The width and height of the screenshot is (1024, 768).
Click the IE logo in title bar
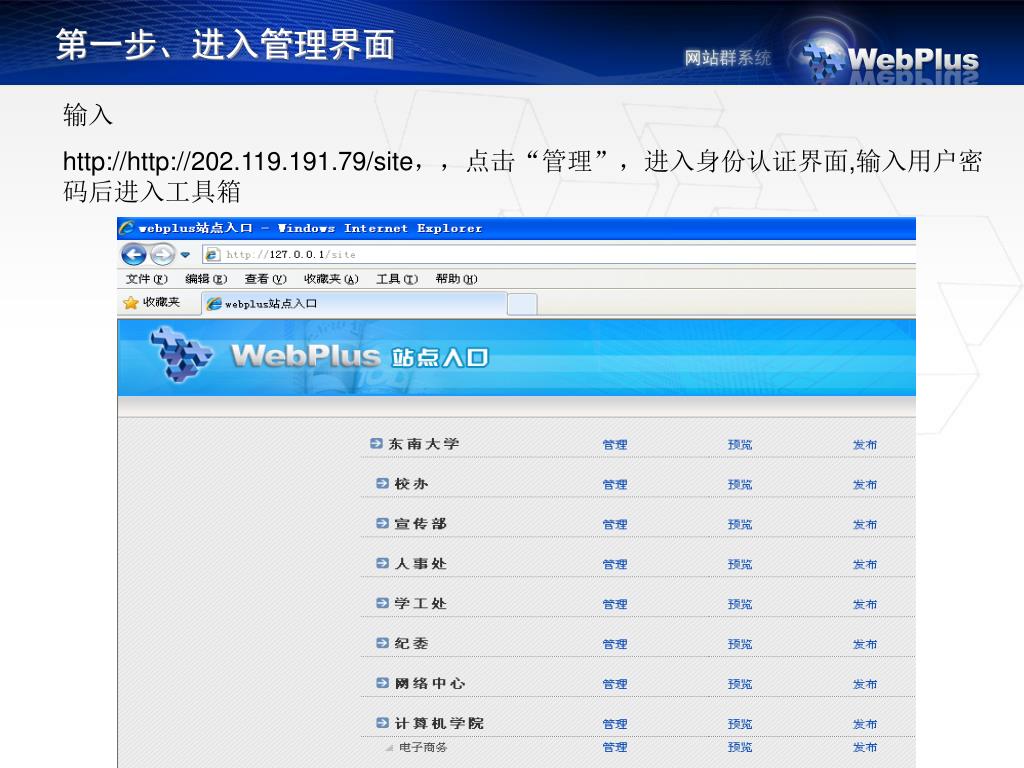[127, 228]
